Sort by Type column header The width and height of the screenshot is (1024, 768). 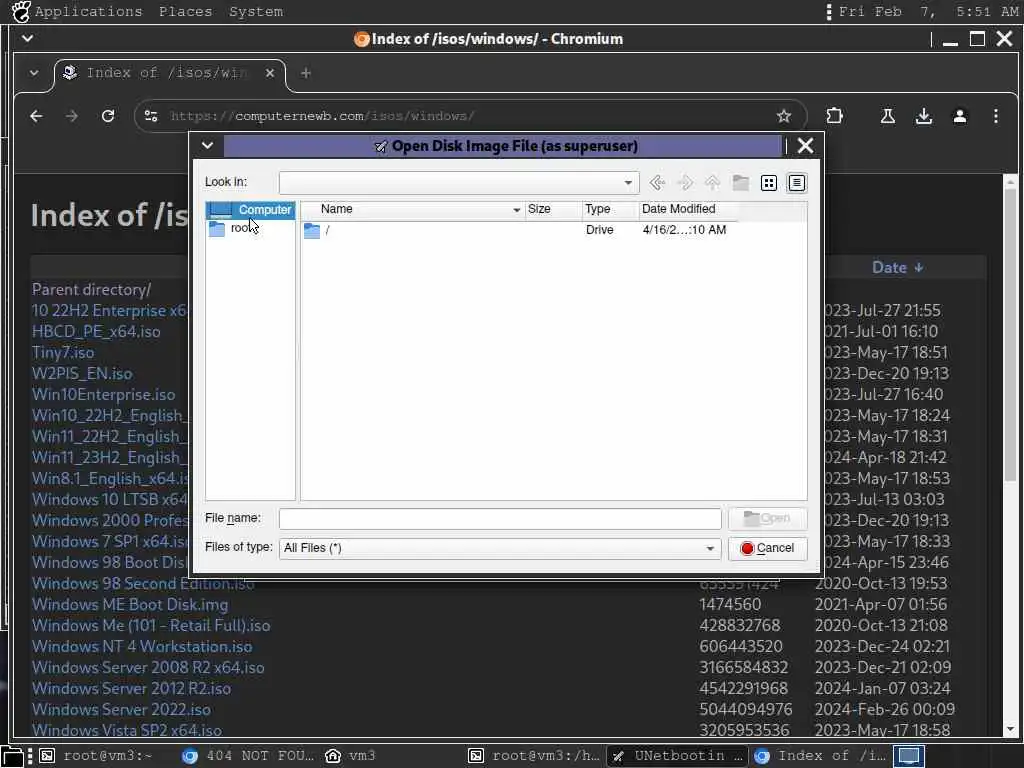pyautogui.click(x=609, y=209)
